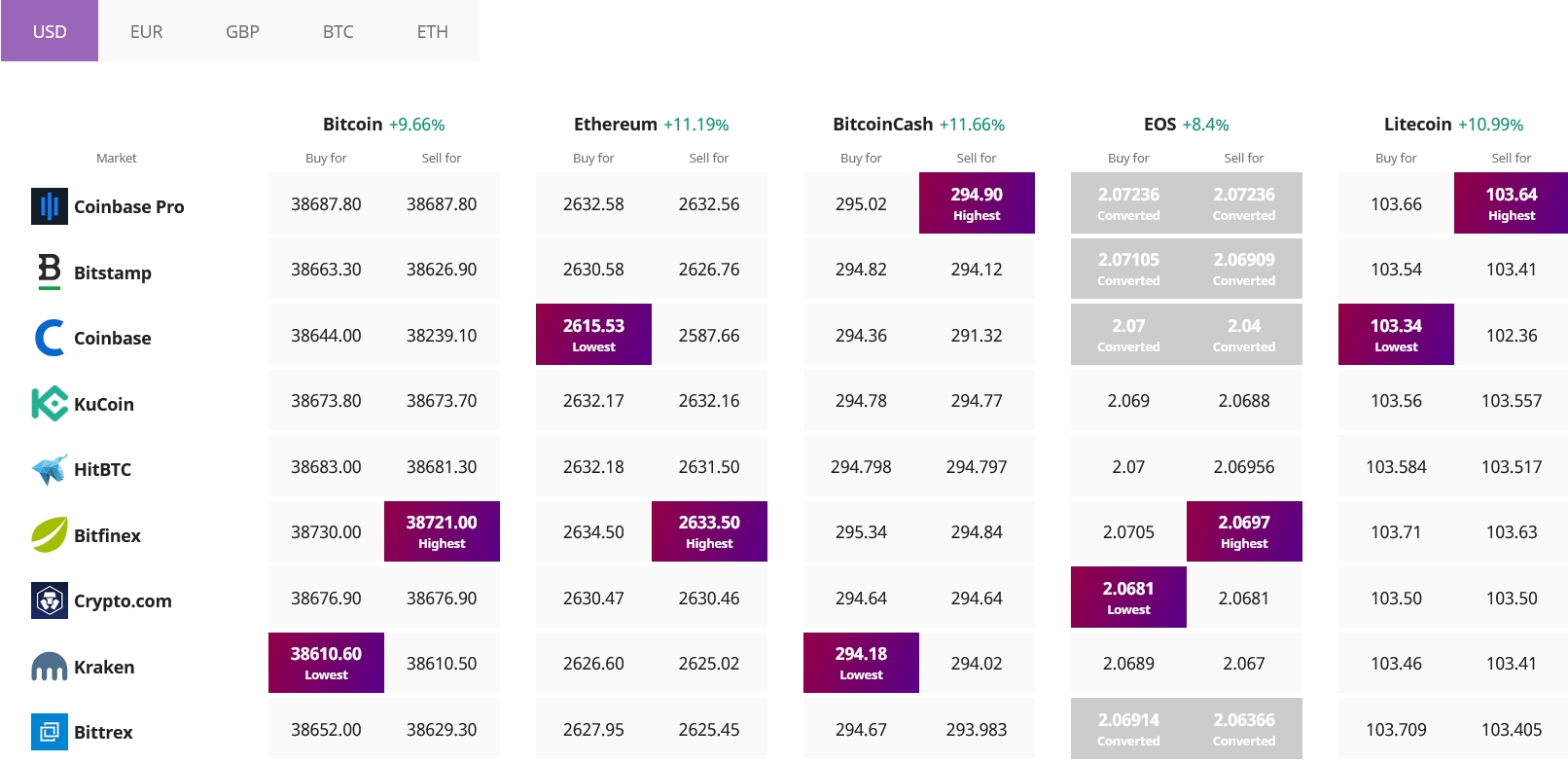The image size is (1568, 763).
Task: Open the Bitfinex market name
Action: tap(107, 535)
